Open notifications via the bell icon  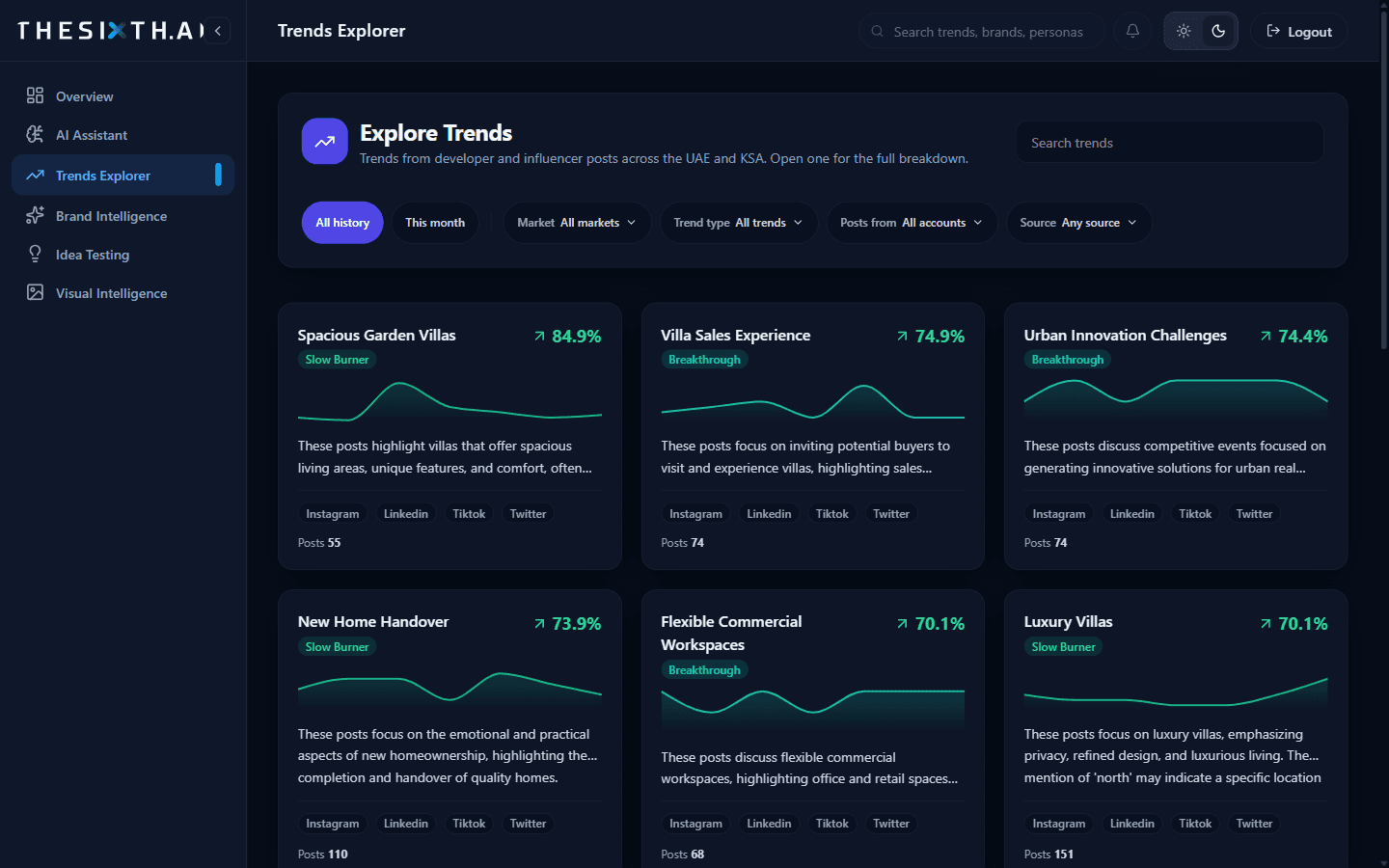click(1132, 31)
